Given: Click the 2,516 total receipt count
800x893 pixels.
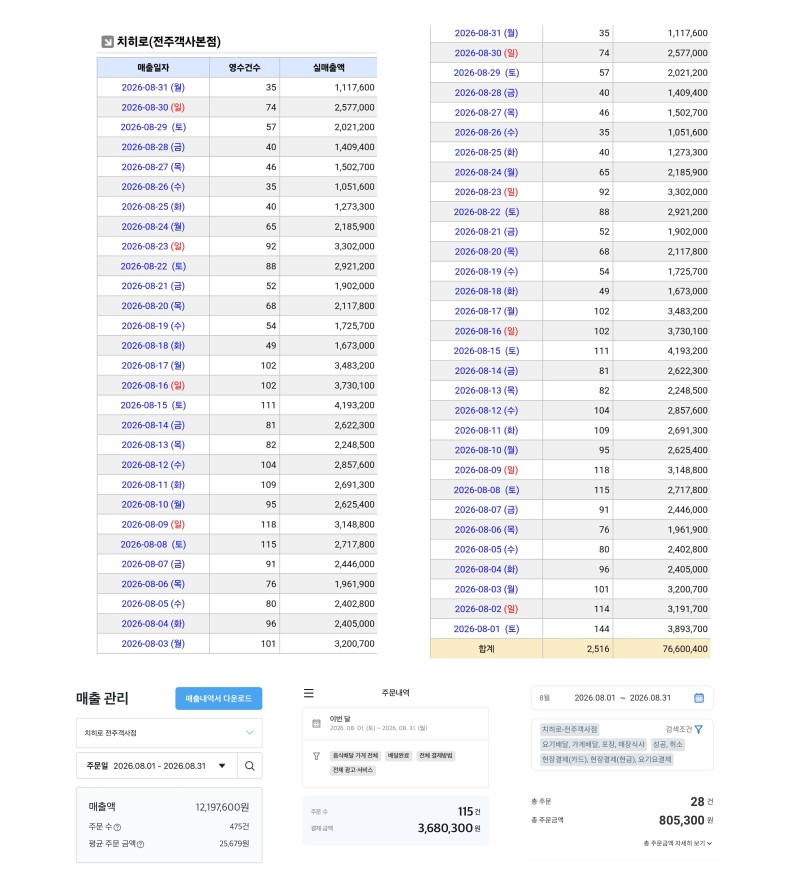Looking at the screenshot, I should (598, 649).
